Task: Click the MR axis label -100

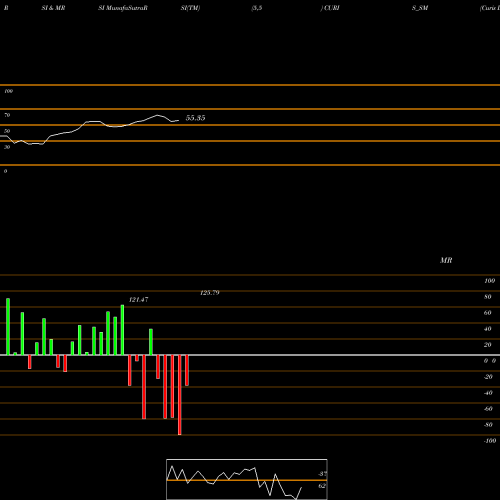Action: [490, 441]
